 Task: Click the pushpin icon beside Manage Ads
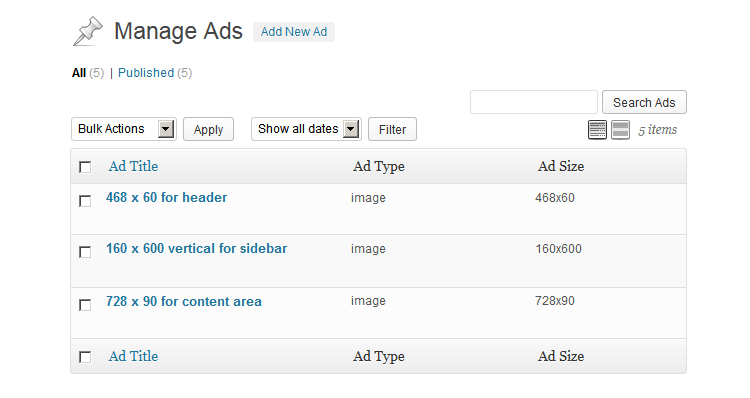(88, 32)
